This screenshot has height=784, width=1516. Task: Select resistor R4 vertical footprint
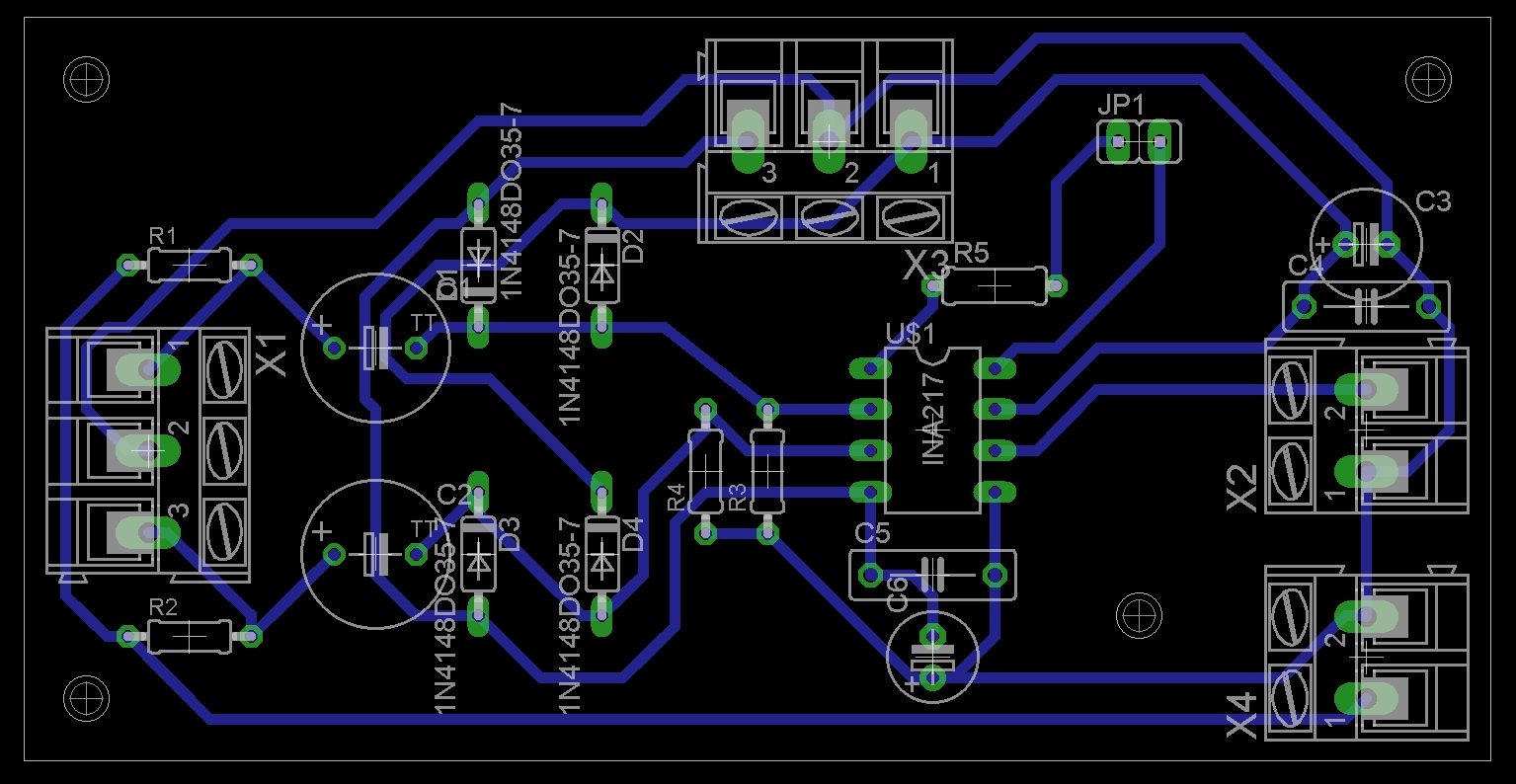click(706, 469)
